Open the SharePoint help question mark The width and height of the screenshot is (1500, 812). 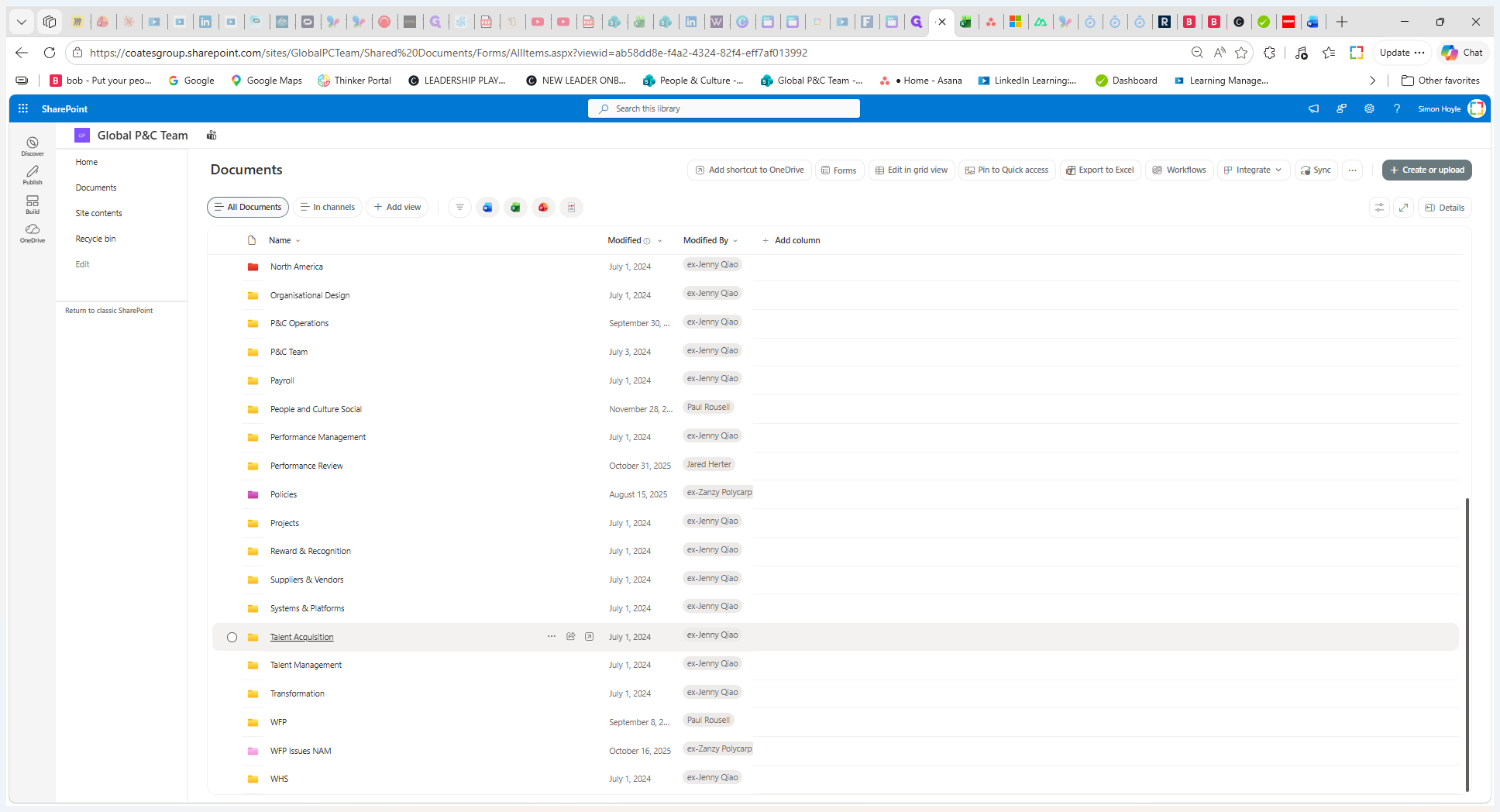coord(1397,108)
